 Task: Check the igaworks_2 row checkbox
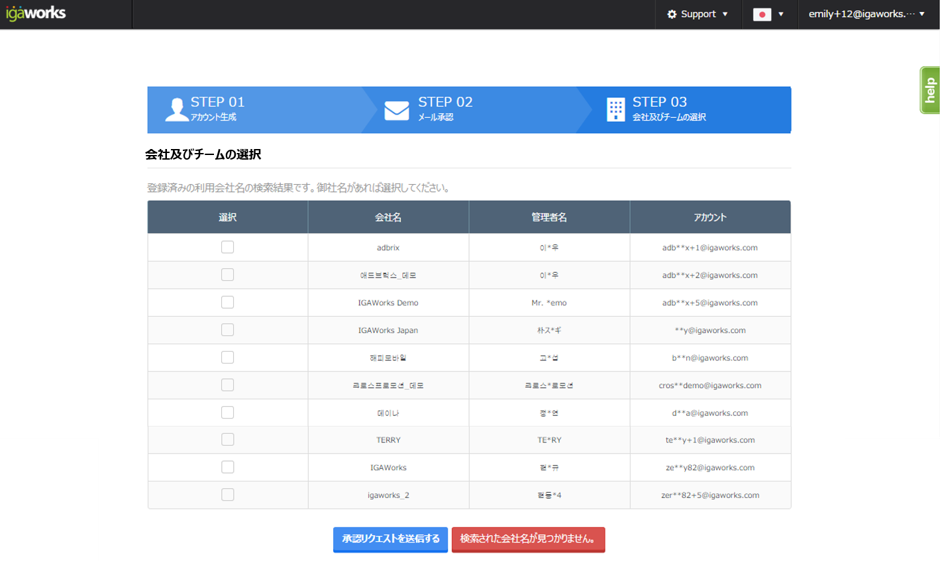[x=227, y=494]
